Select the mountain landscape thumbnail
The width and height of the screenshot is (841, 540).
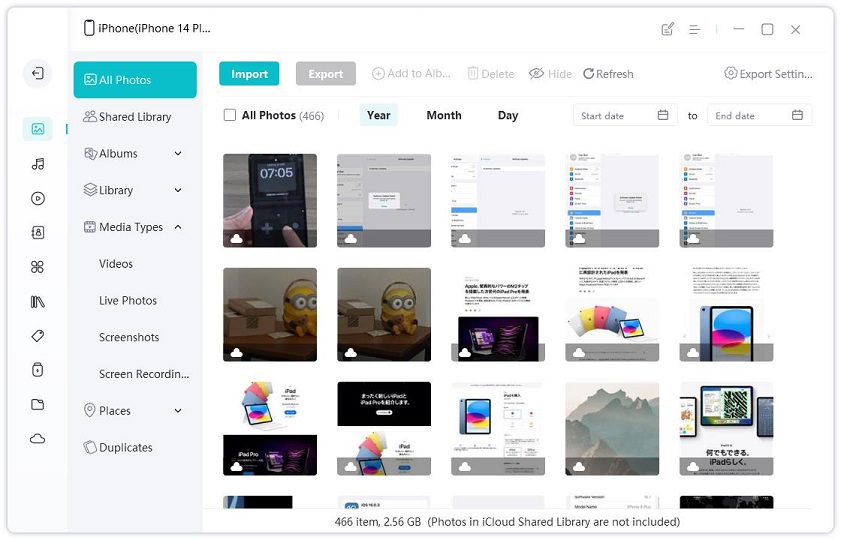pyautogui.click(x=612, y=428)
